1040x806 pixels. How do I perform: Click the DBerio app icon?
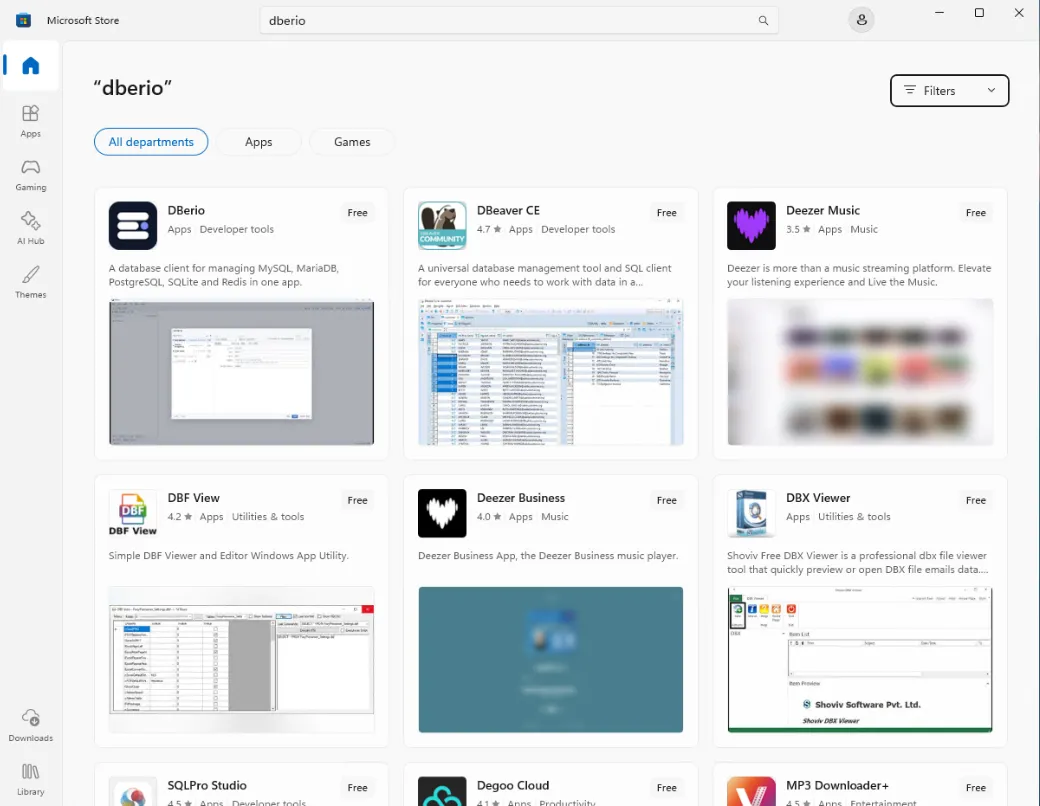pyautogui.click(x=133, y=226)
